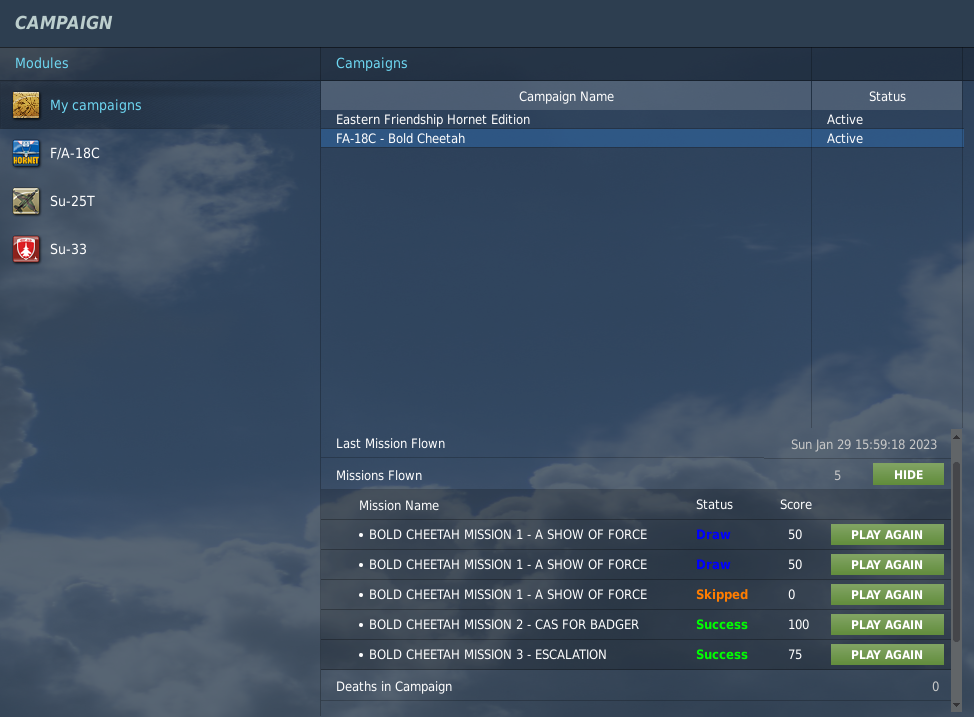Choose Su-25T label in modules list
Viewport: 974px width, 717px height.
tap(72, 201)
